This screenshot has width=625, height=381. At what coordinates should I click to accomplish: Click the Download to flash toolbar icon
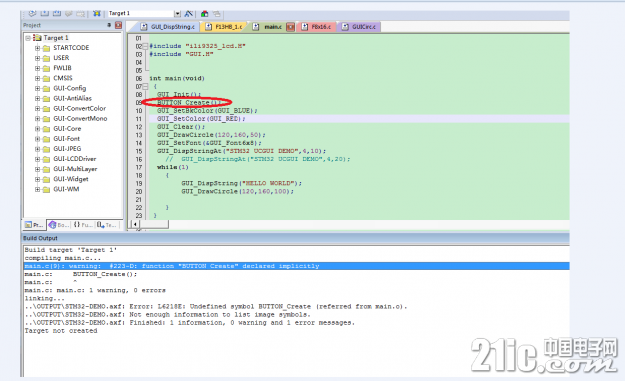(x=97, y=13)
